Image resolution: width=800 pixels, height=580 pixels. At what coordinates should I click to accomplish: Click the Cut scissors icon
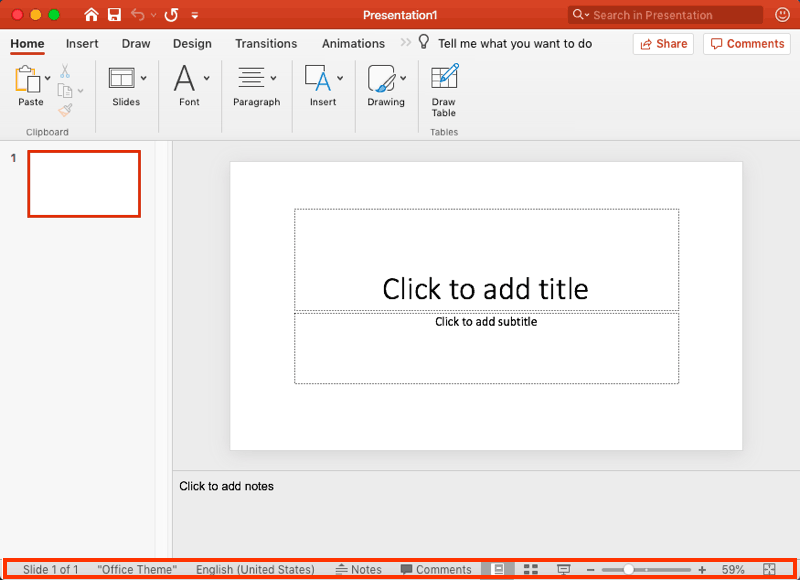coord(65,72)
